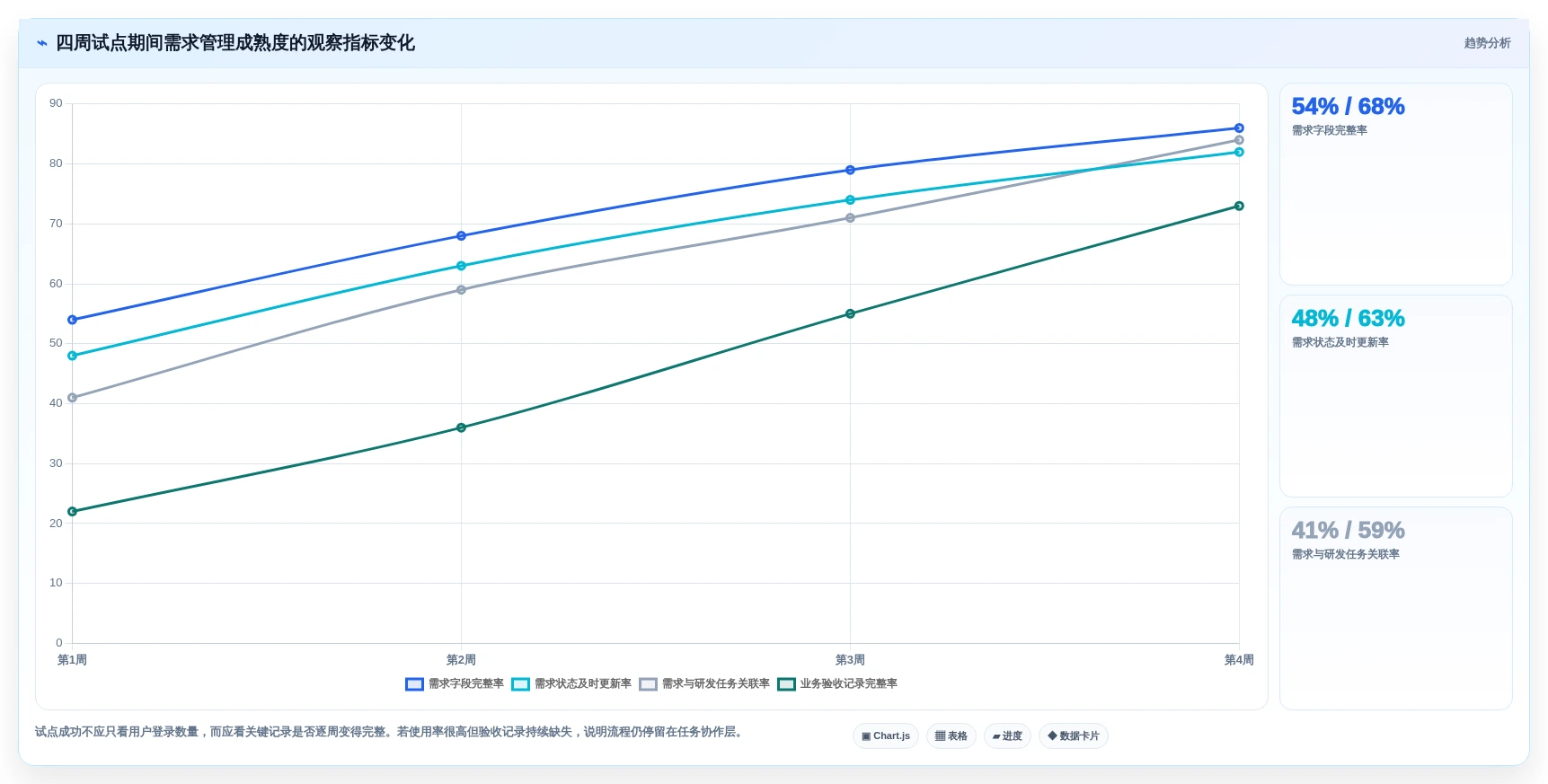
Task: Select the 需求字段完整率 point at 第2周 (68)
Action: click(461, 236)
